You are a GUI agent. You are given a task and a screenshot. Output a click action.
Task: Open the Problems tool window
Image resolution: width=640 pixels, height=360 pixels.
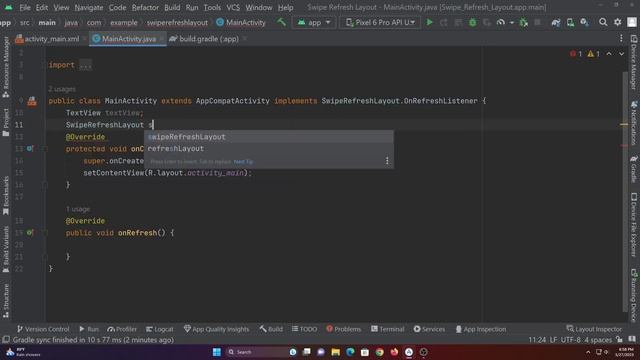click(344, 329)
